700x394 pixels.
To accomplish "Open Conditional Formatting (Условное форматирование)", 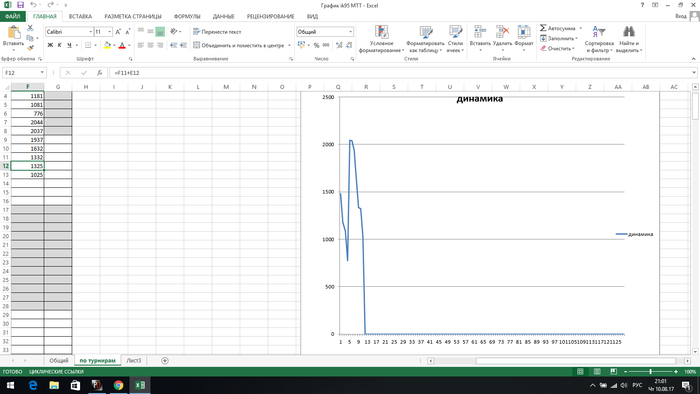I will [x=381, y=39].
